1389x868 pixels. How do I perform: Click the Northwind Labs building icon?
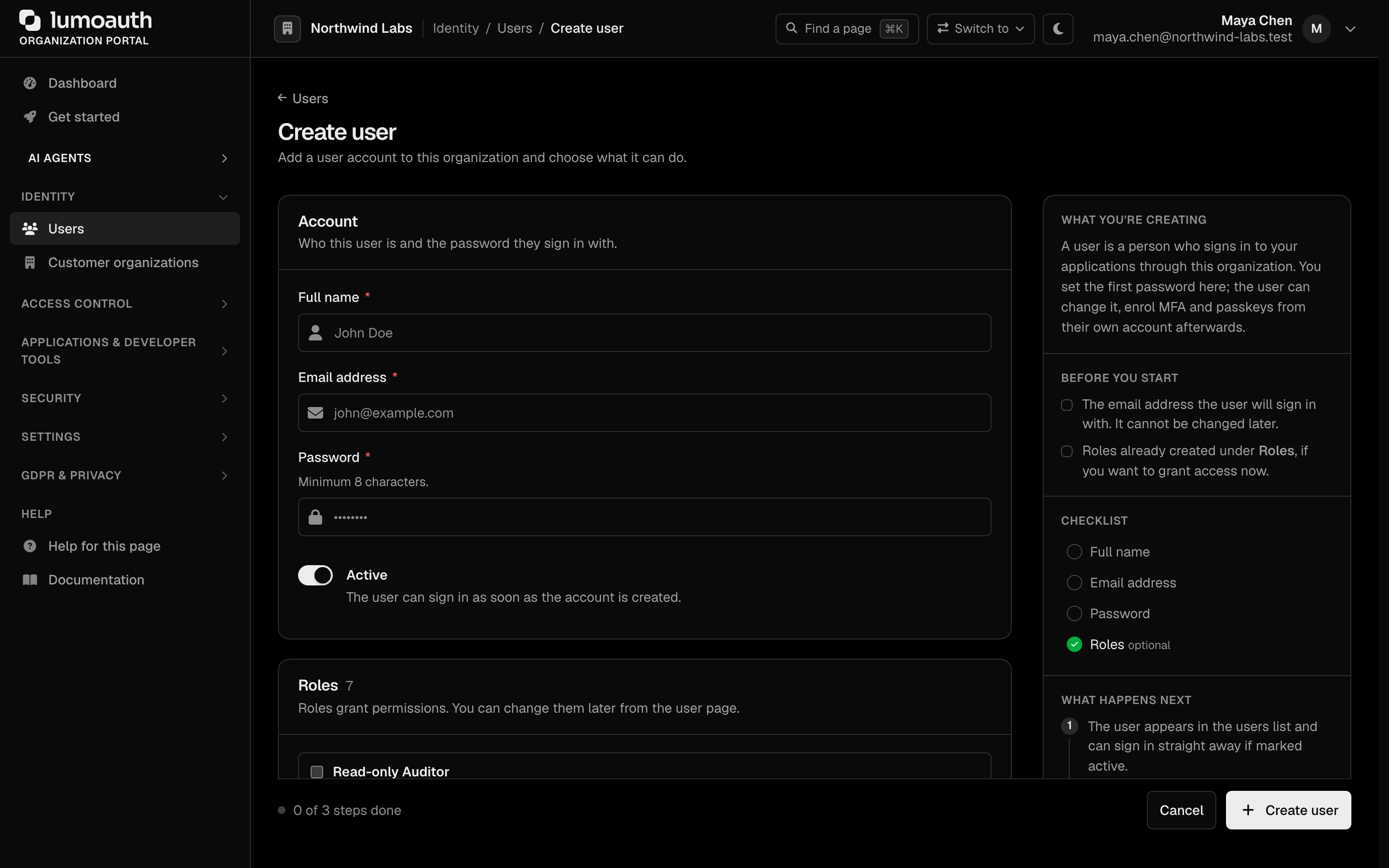(287, 28)
